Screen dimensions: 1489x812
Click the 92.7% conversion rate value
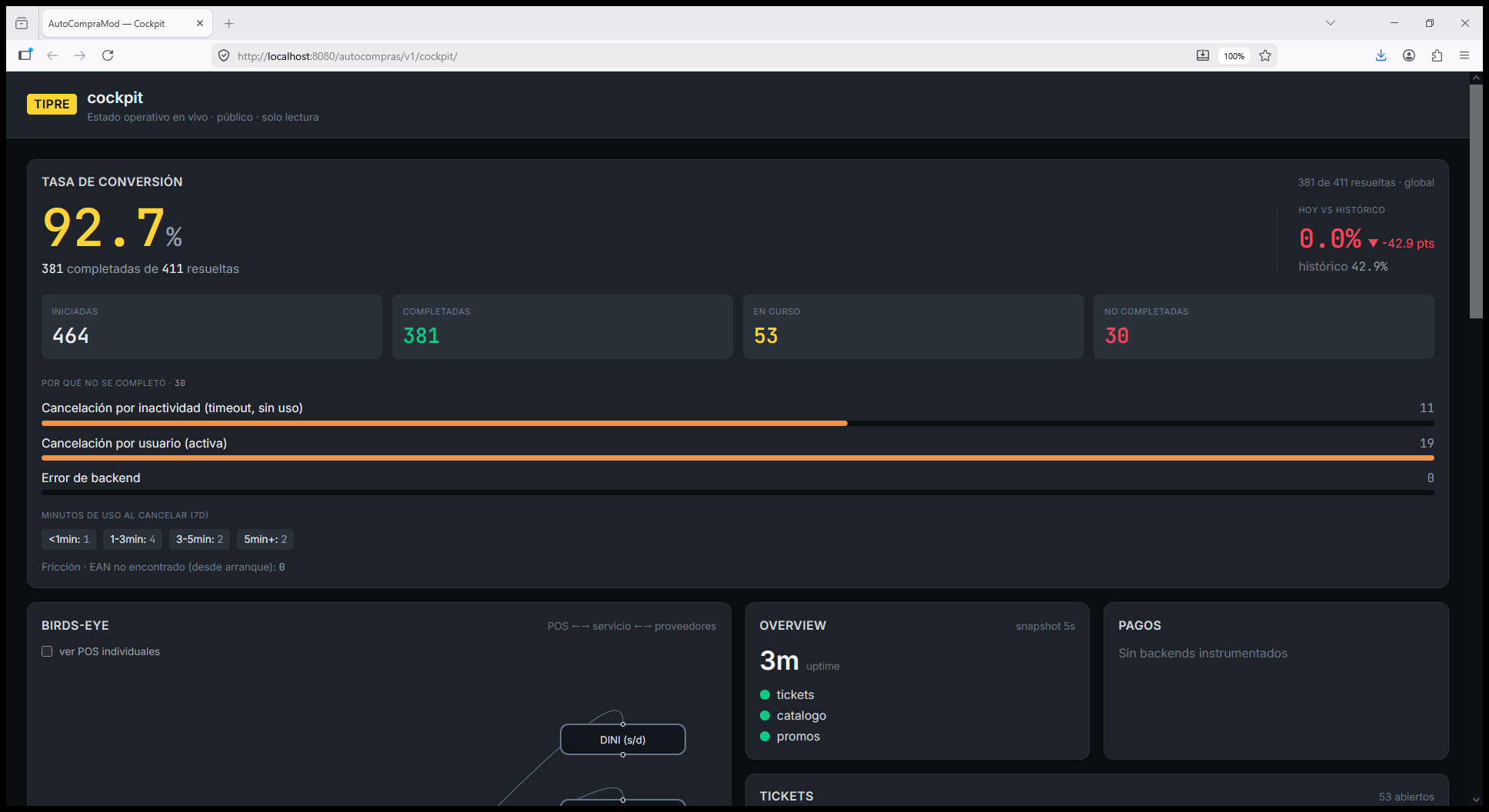tap(112, 228)
